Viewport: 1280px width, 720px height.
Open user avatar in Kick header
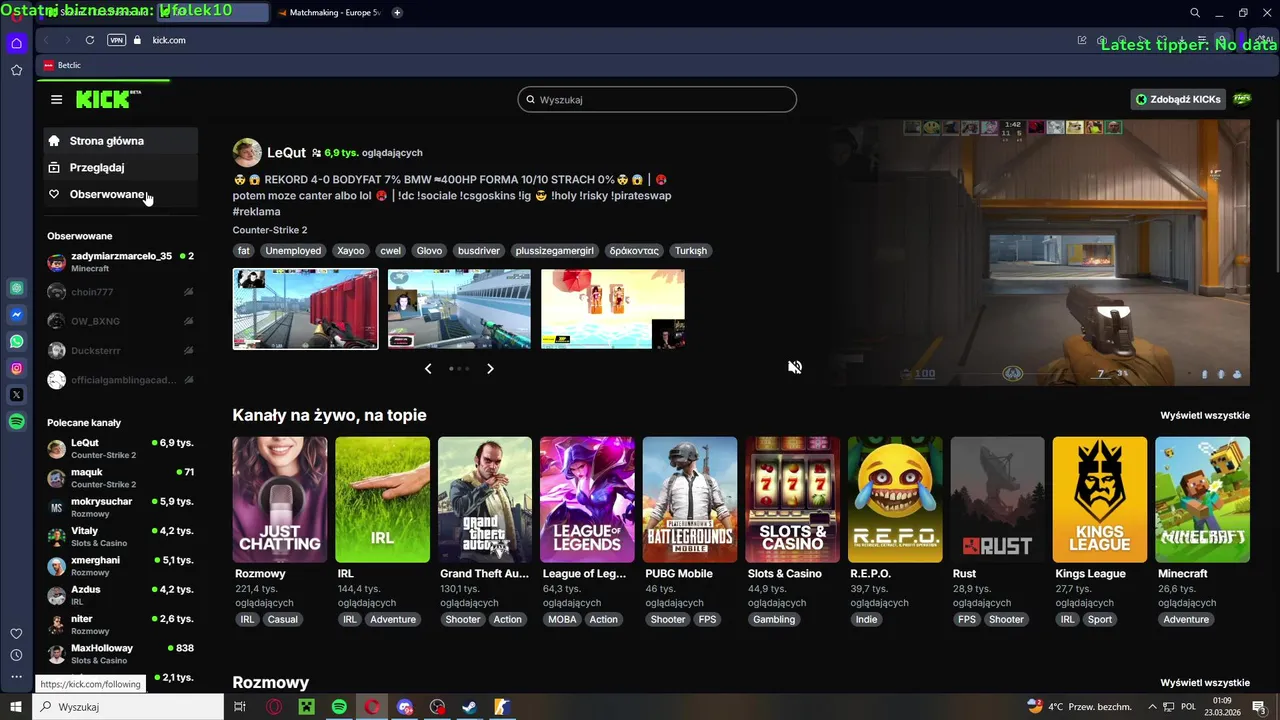point(1242,99)
